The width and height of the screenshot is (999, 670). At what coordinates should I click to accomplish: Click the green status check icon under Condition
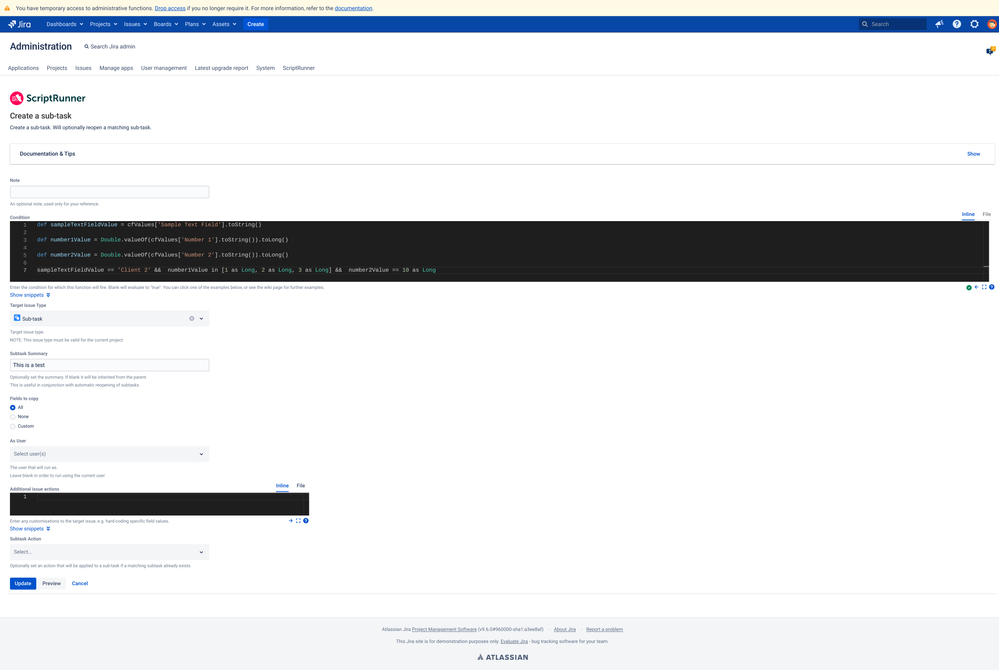pos(969,288)
